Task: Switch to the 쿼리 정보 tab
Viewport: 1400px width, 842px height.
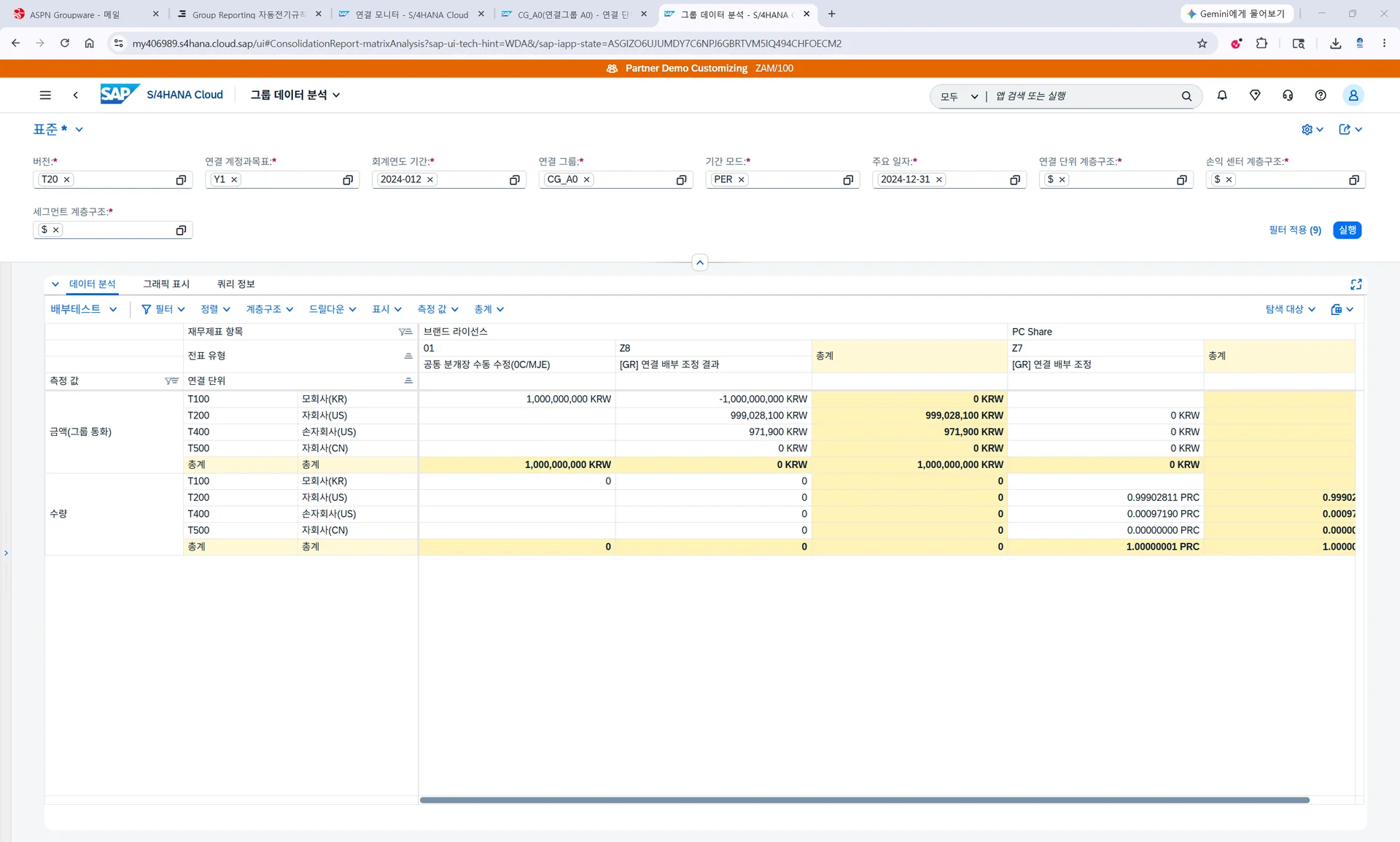Action: 236,284
